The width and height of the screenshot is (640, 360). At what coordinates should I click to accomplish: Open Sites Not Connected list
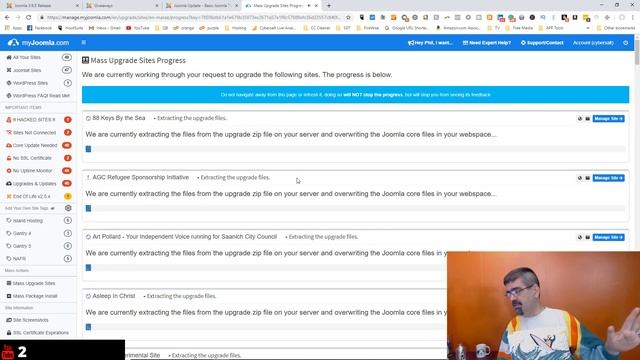(34, 133)
